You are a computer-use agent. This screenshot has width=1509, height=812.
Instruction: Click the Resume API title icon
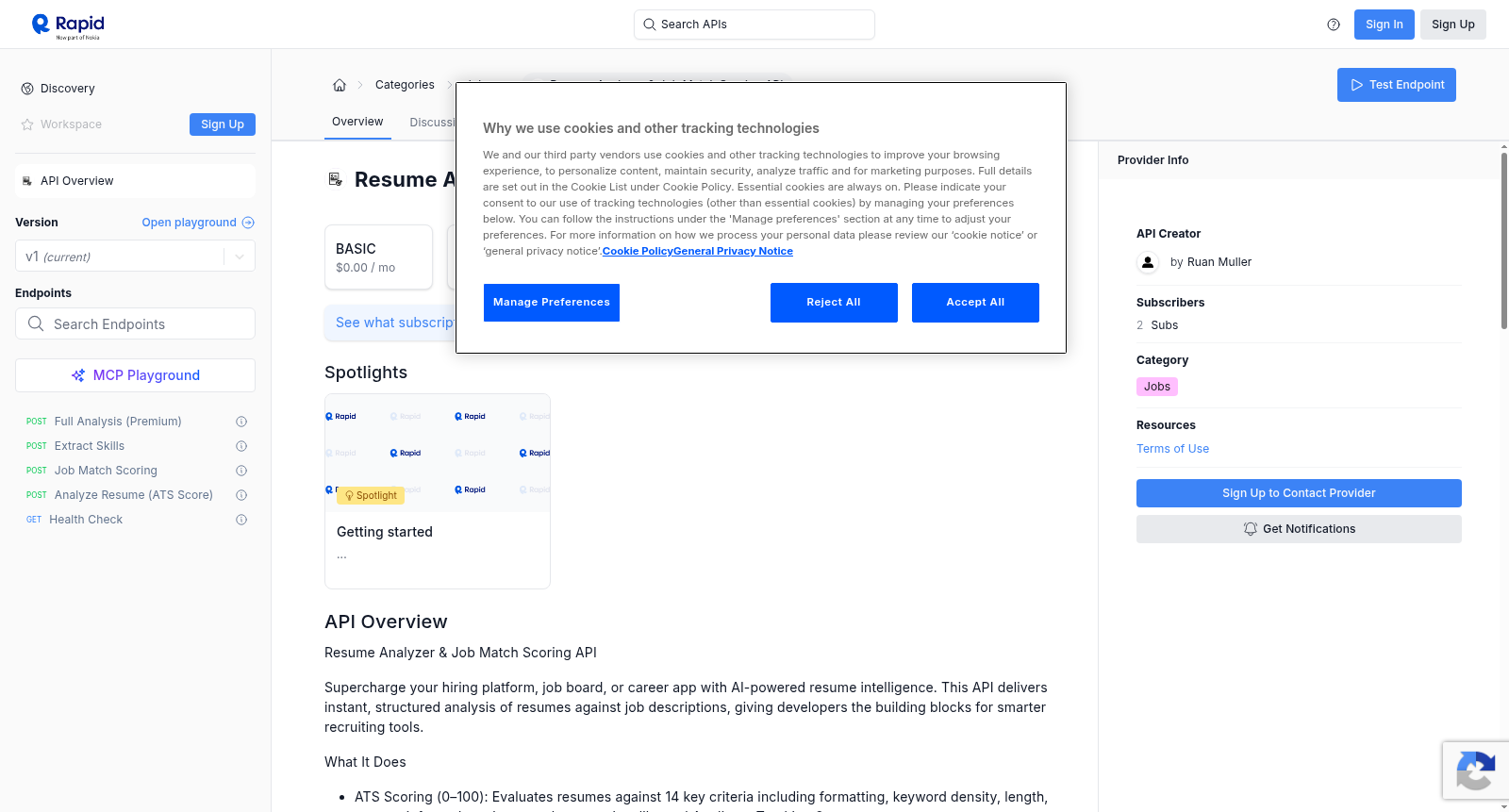coord(335,179)
